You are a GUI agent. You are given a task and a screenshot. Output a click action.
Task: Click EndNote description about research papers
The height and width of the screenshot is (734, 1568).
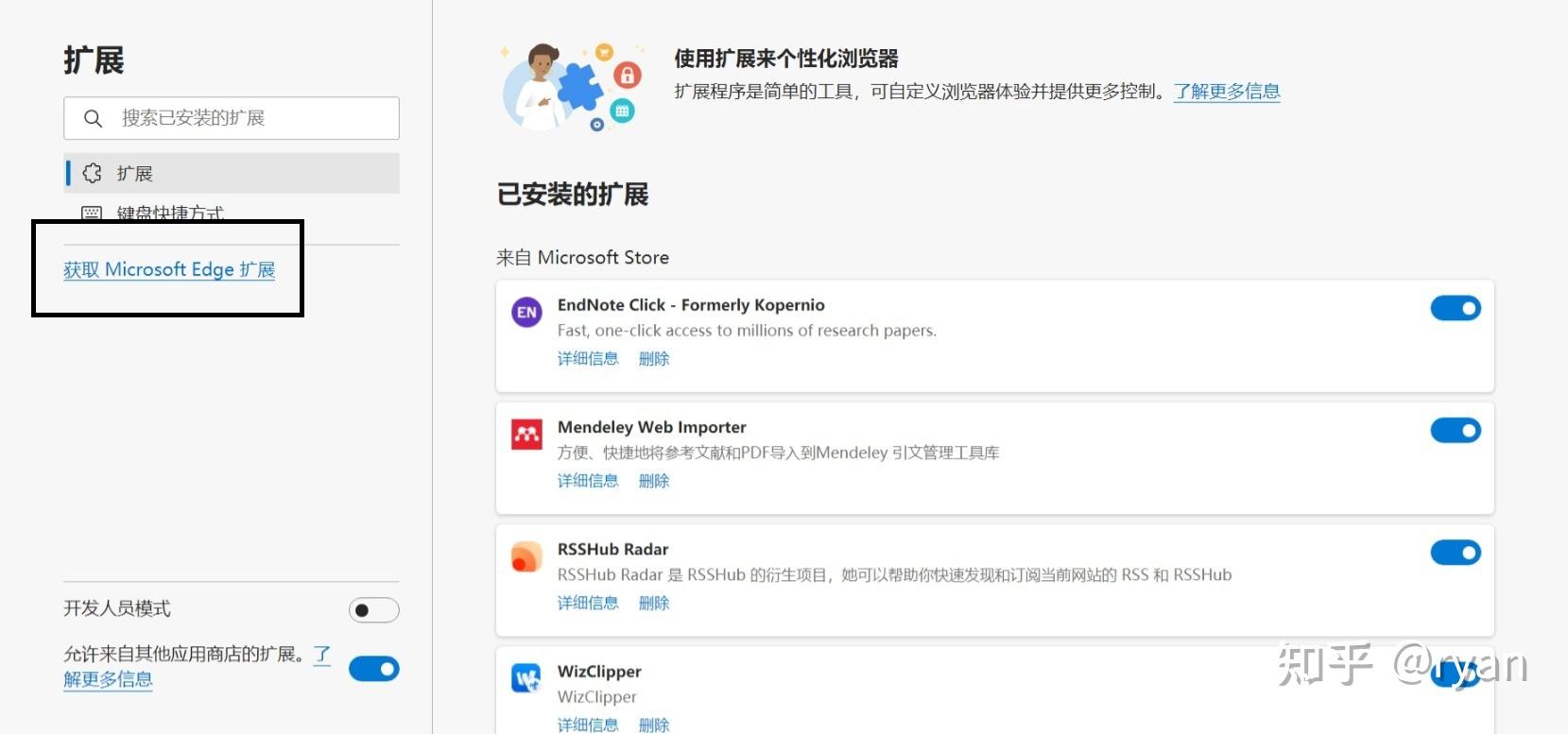click(x=747, y=331)
